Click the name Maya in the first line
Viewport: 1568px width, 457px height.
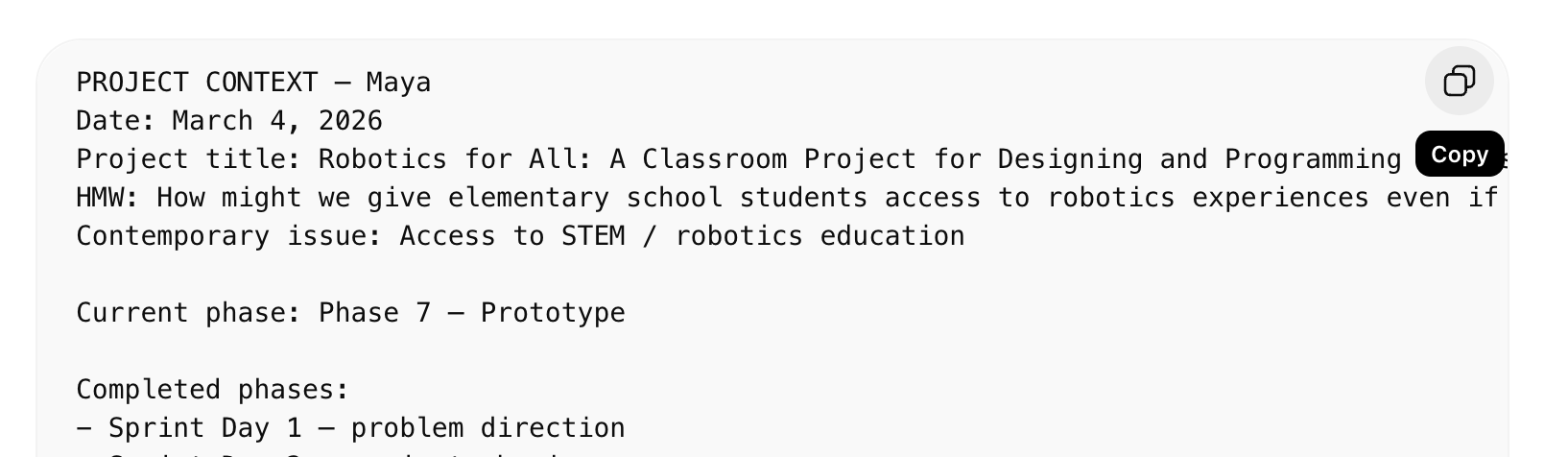coord(398,83)
